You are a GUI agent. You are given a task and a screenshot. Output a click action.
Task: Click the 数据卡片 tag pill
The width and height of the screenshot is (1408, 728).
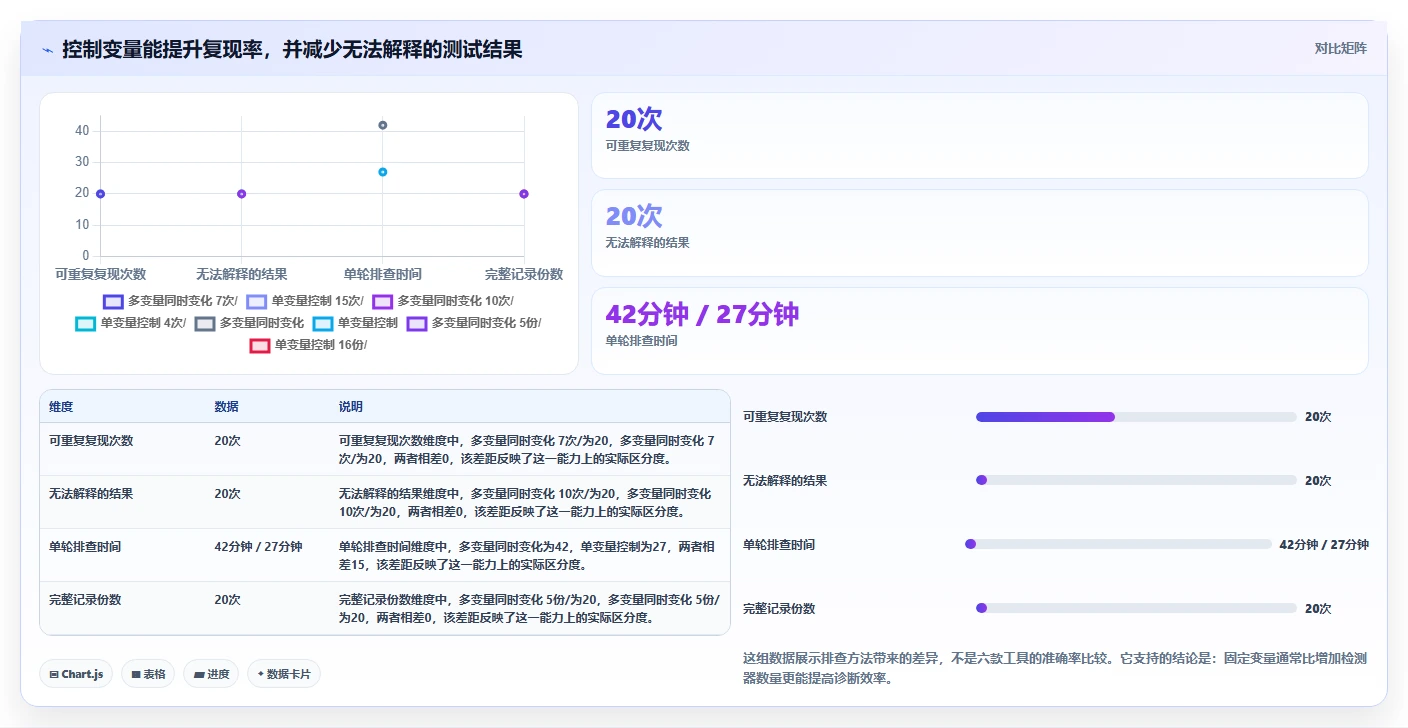pyautogui.click(x=284, y=674)
